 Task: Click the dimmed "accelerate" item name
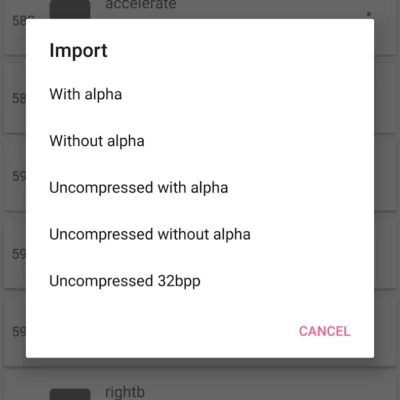(141, 5)
